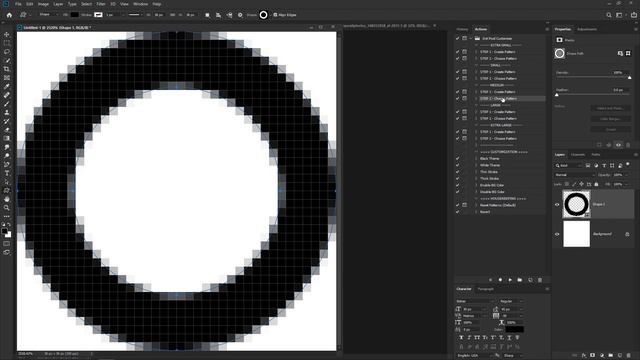640x360 pixels.
Task: Open path alignment options
Action: click(x=218, y=15)
